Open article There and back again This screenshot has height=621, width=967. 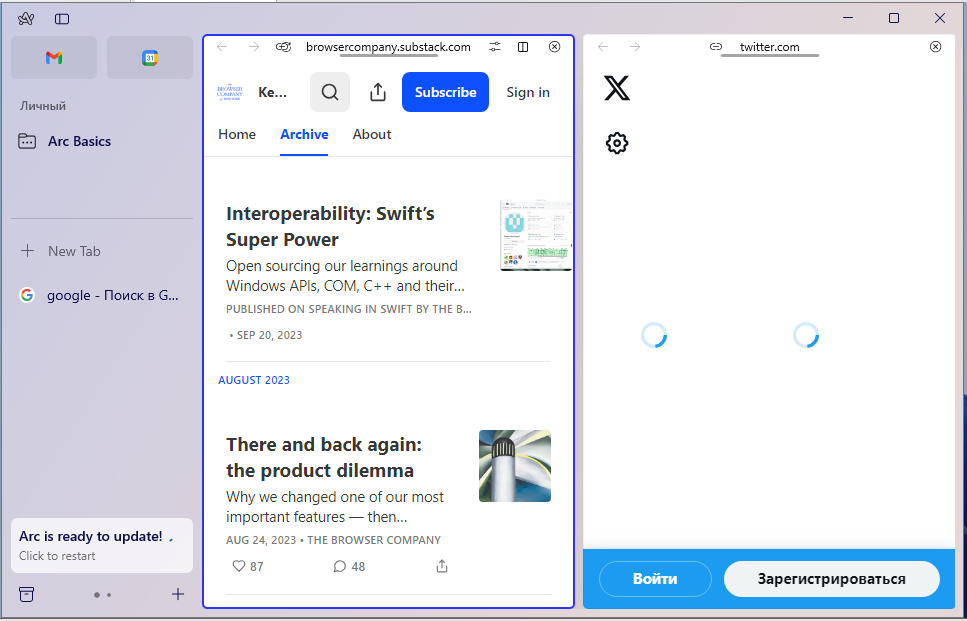click(324, 457)
